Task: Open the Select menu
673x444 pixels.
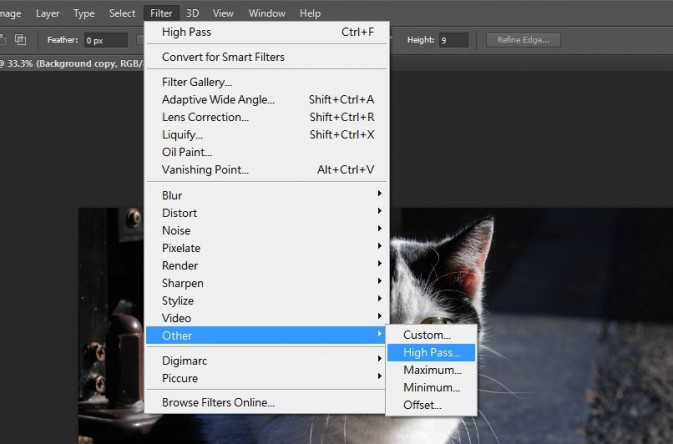Action: [x=122, y=14]
